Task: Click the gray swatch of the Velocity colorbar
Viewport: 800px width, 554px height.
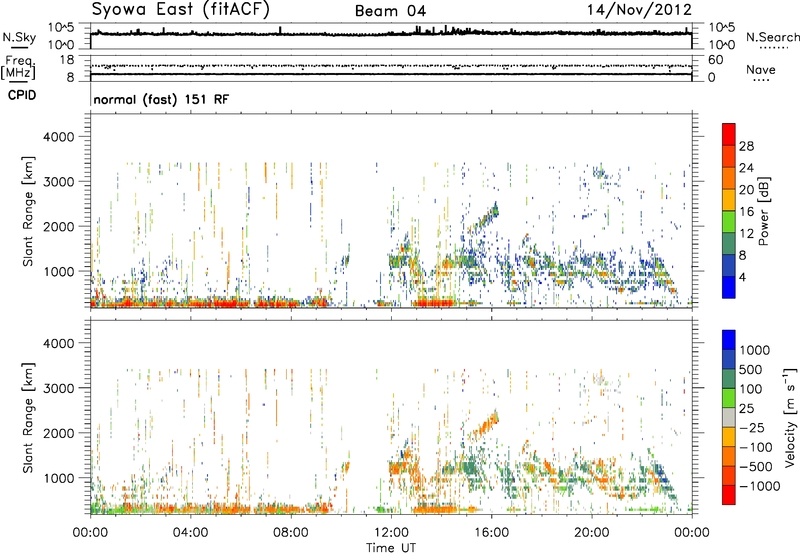Action: [729, 417]
